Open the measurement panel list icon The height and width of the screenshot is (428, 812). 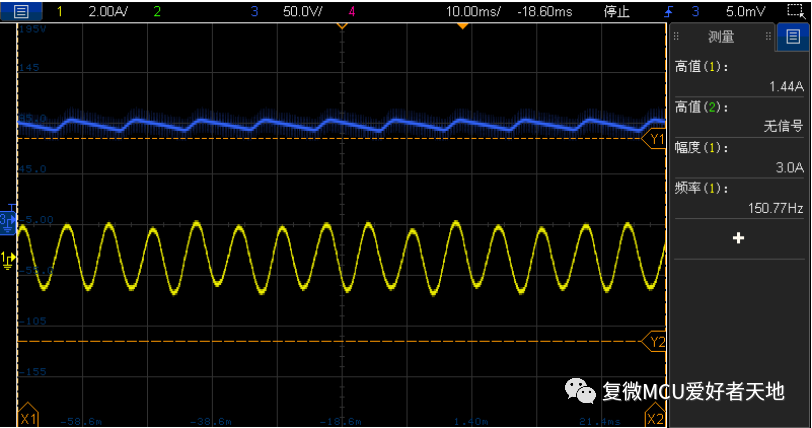click(x=793, y=36)
